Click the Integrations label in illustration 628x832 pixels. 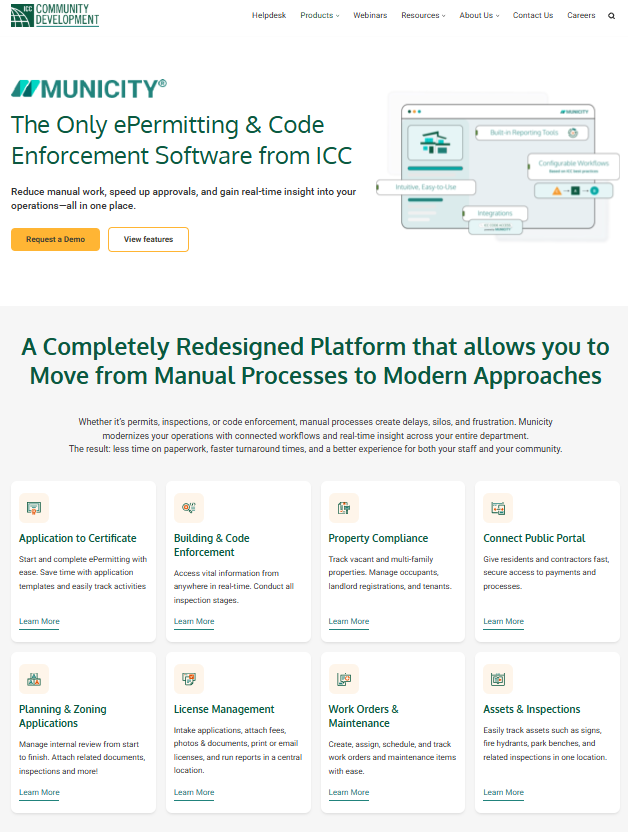[x=495, y=213]
